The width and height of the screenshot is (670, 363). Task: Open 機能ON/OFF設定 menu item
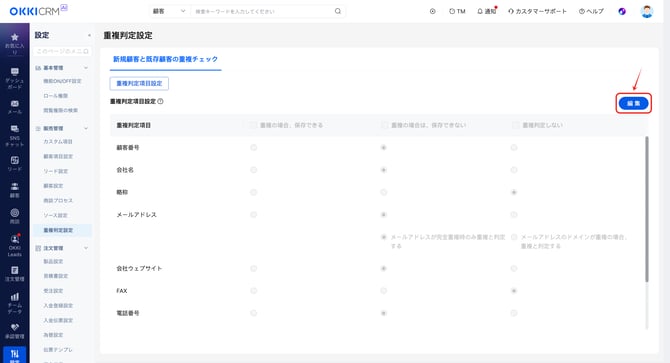tap(62, 81)
